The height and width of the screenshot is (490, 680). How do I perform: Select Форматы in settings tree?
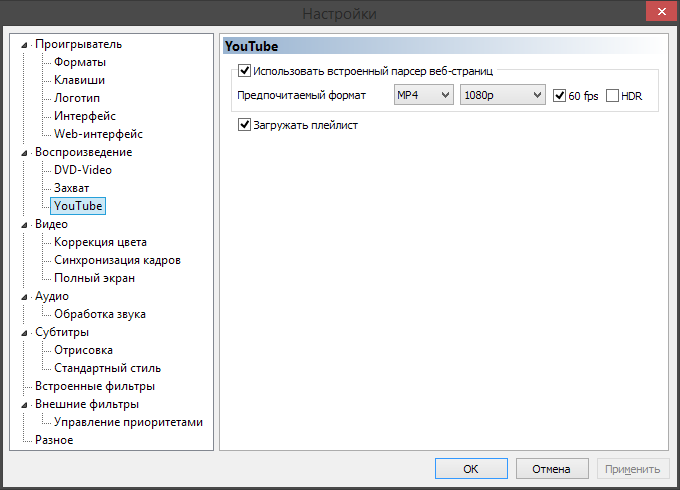coord(80,62)
